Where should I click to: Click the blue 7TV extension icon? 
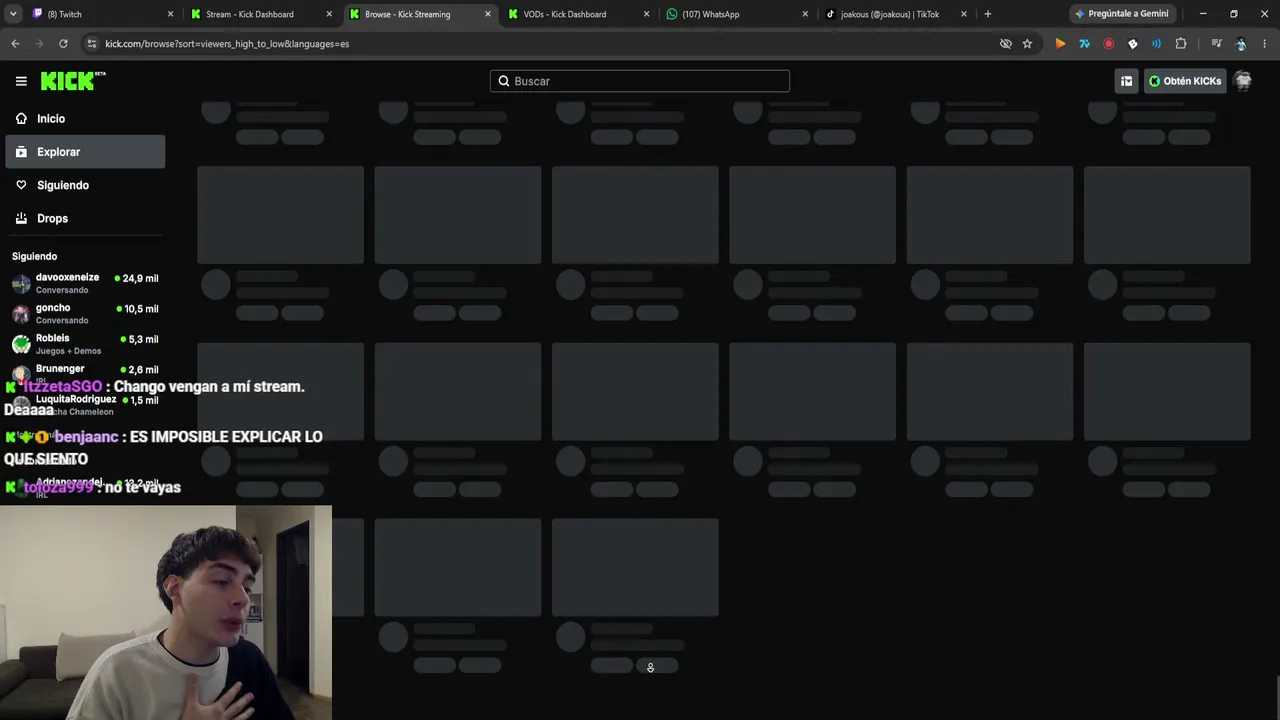[1084, 44]
